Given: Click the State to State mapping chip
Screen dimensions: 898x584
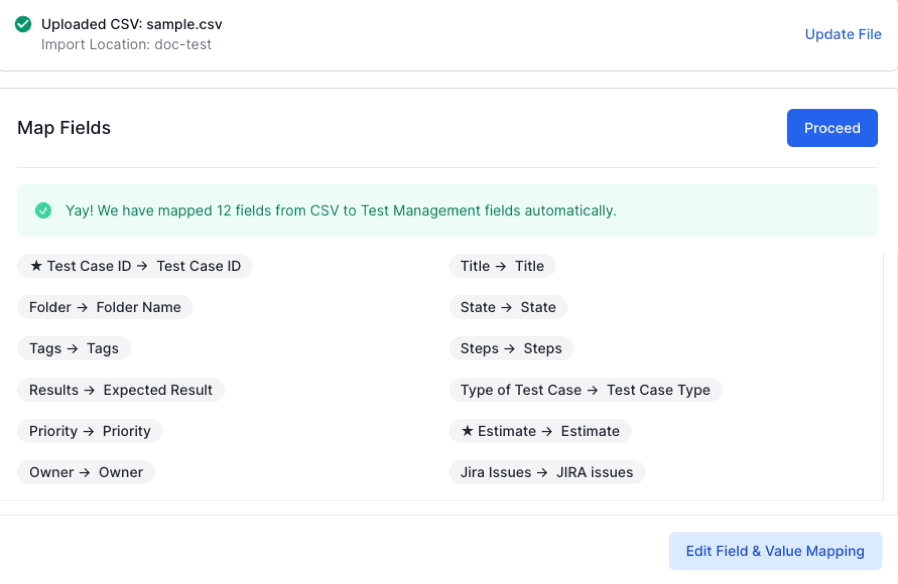Looking at the screenshot, I should click(508, 307).
